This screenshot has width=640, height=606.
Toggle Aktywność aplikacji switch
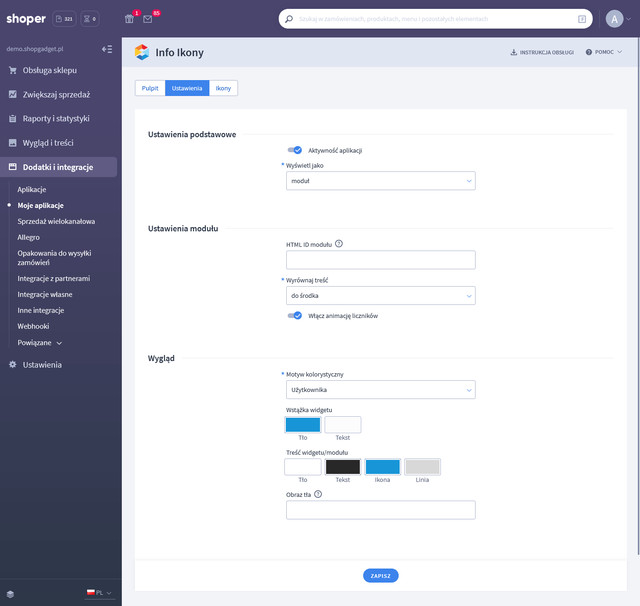tap(294, 150)
